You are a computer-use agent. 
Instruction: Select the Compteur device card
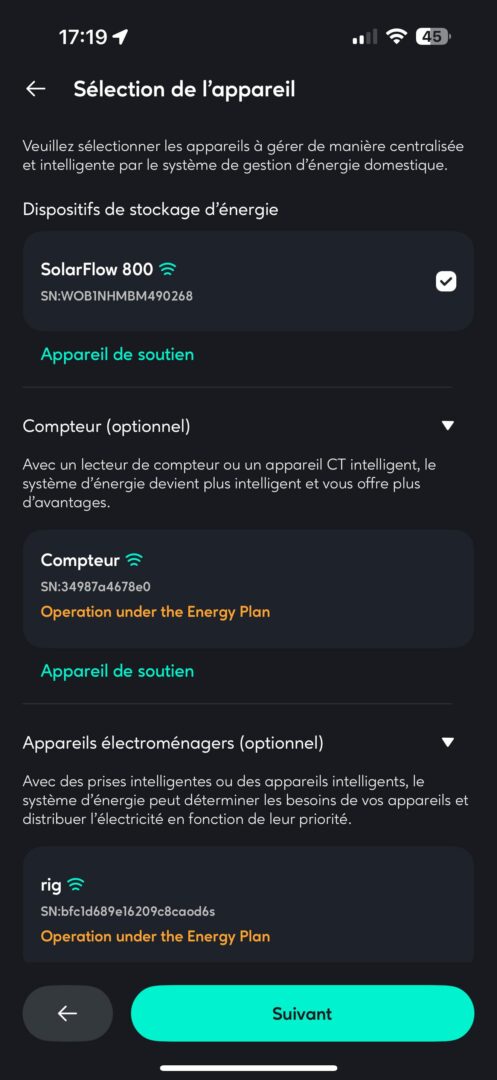coord(248,589)
